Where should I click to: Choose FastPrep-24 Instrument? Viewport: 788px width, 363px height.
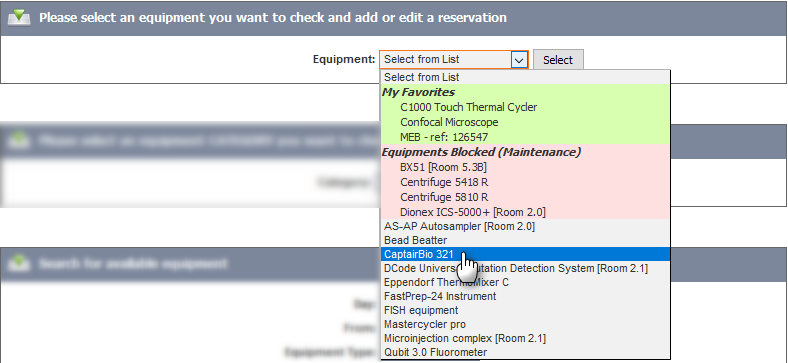pos(525,296)
